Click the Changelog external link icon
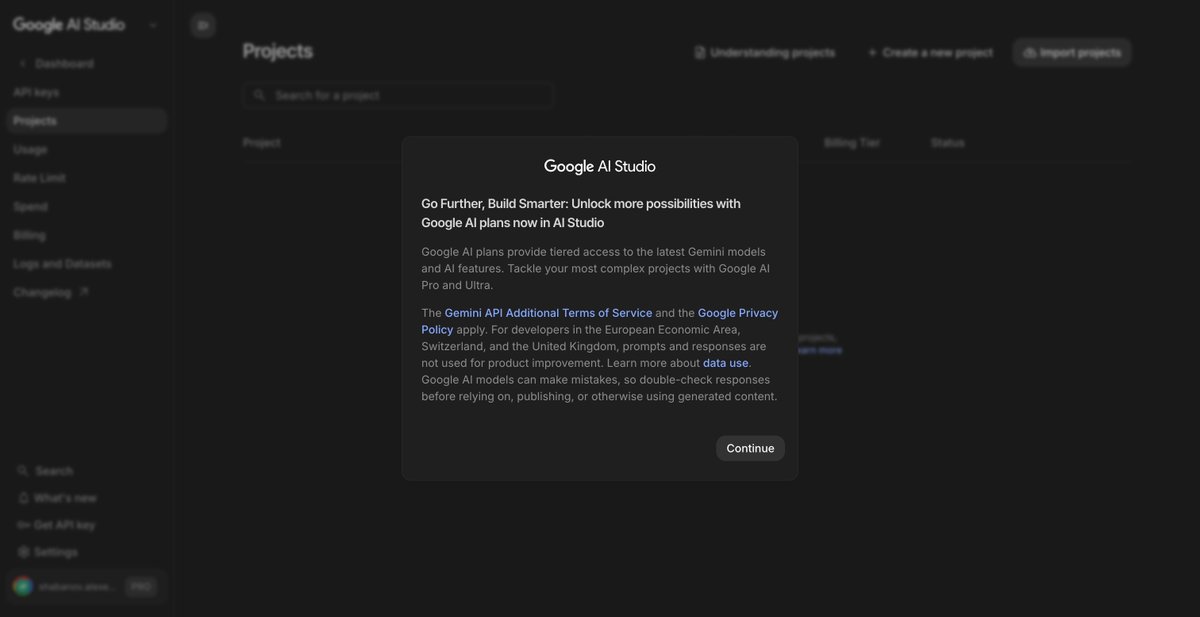 [x=84, y=292]
